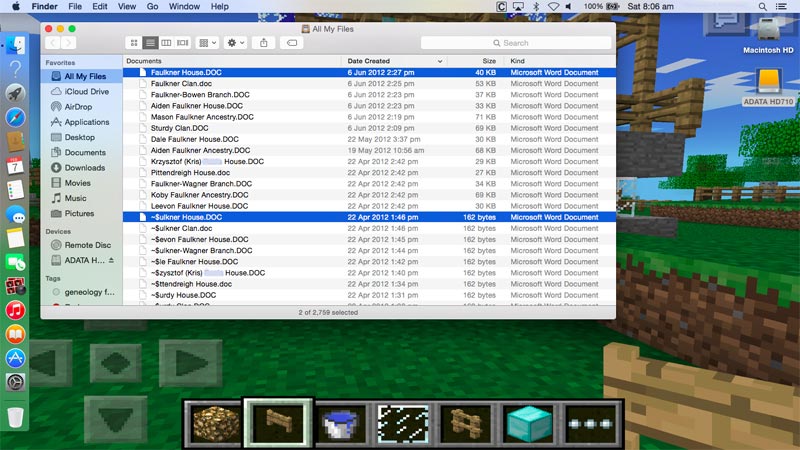
Task: Switch Finder to list view
Action: [x=150, y=43]
